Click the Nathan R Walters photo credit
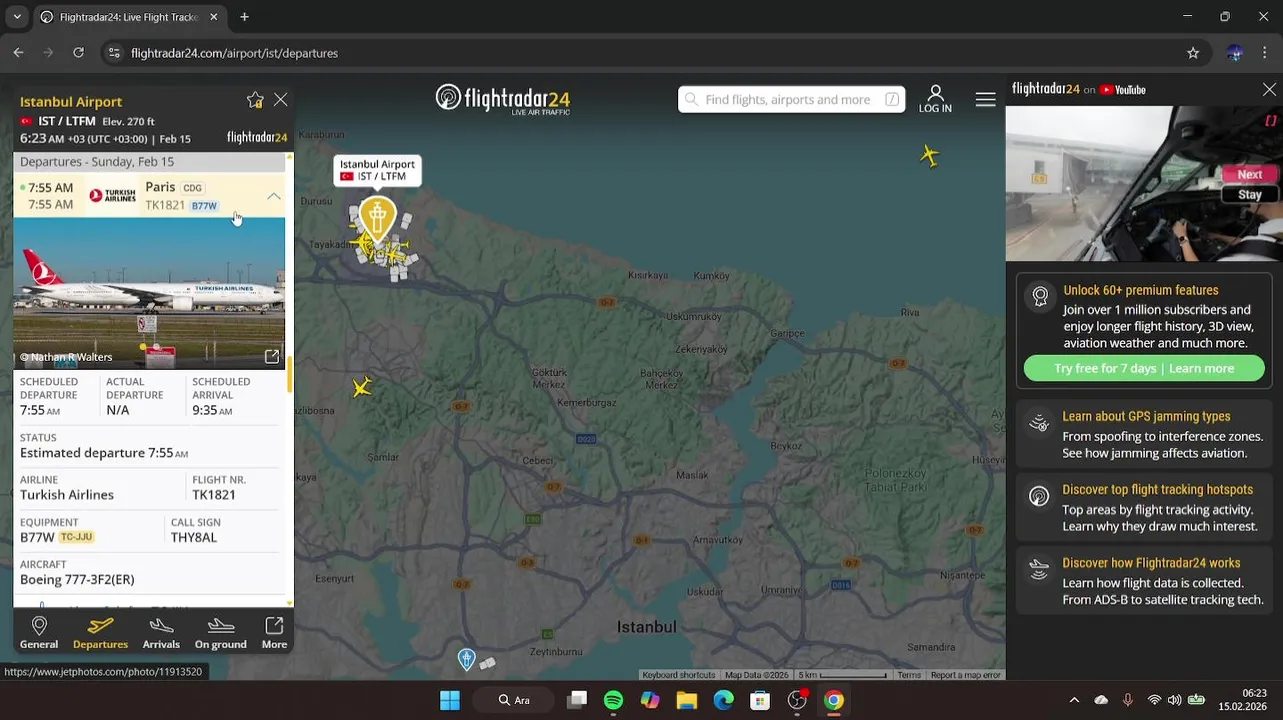The width and height of the screenshot is (1283, 720). pyautogui.click(x=66, y=357)
